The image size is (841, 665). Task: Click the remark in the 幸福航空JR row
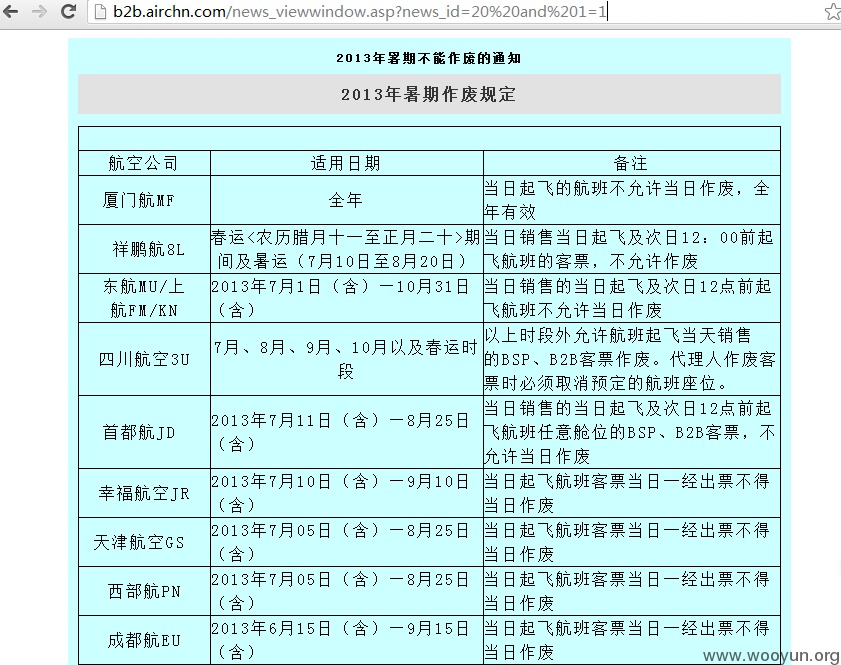tap(631, 493)
